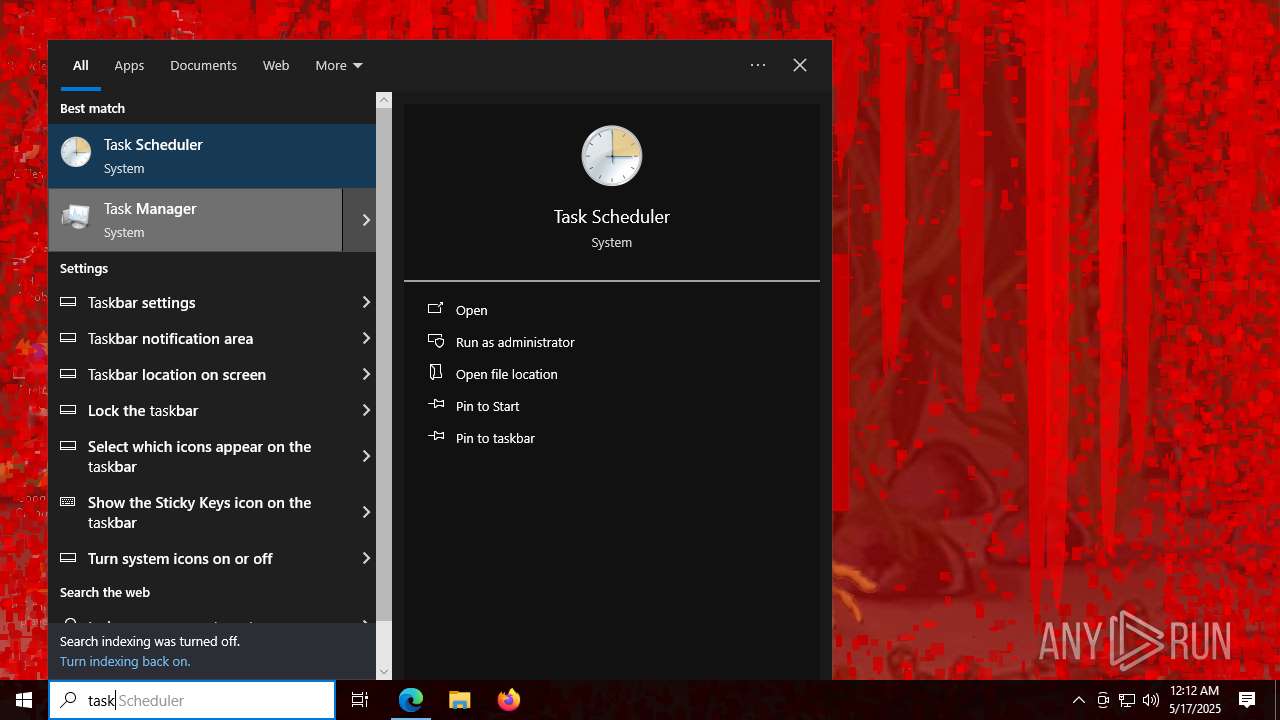Open the Windows Start button
Viewport: 1280px width, 720px height.
(x=24, y=700)
